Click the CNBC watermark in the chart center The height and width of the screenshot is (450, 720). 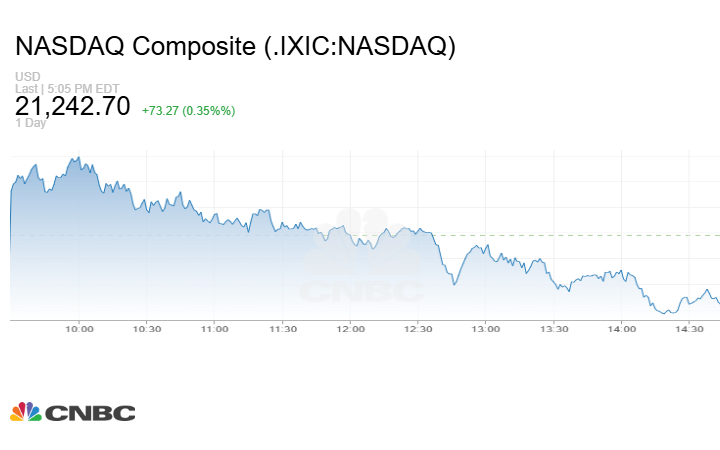click(362, 262)
